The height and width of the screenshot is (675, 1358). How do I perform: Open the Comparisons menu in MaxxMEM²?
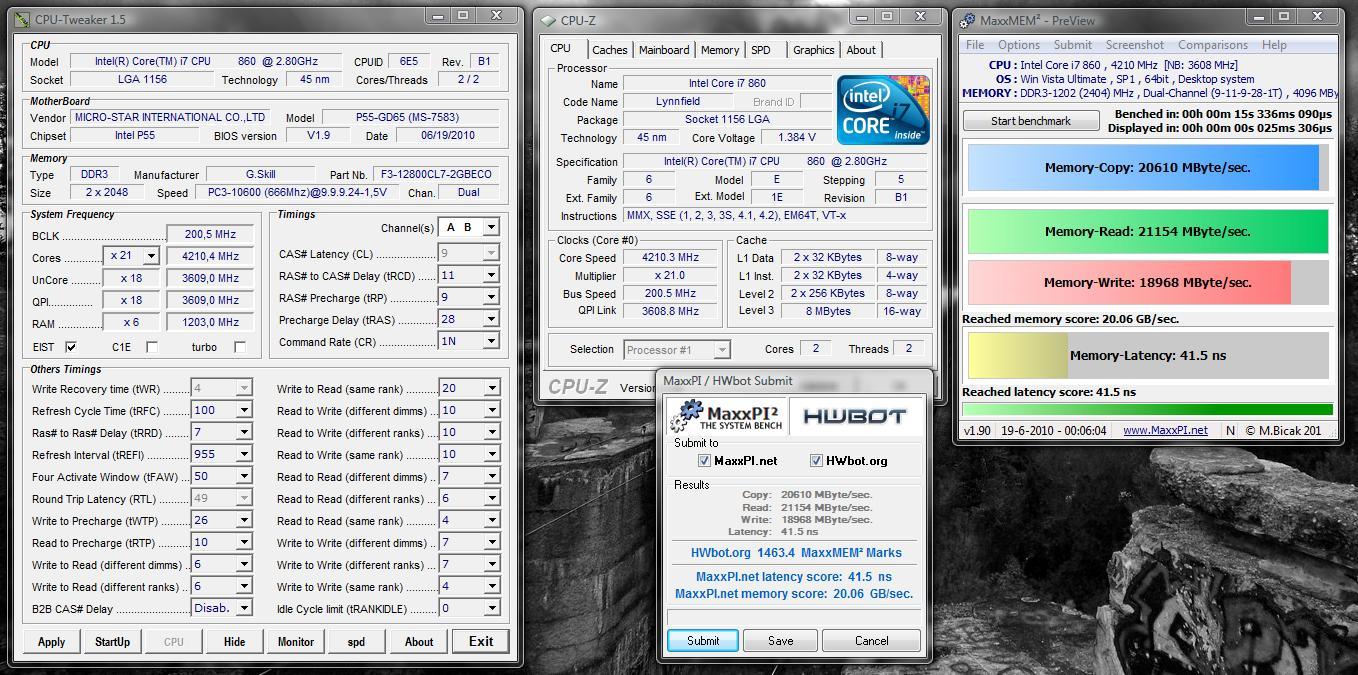1213,45
